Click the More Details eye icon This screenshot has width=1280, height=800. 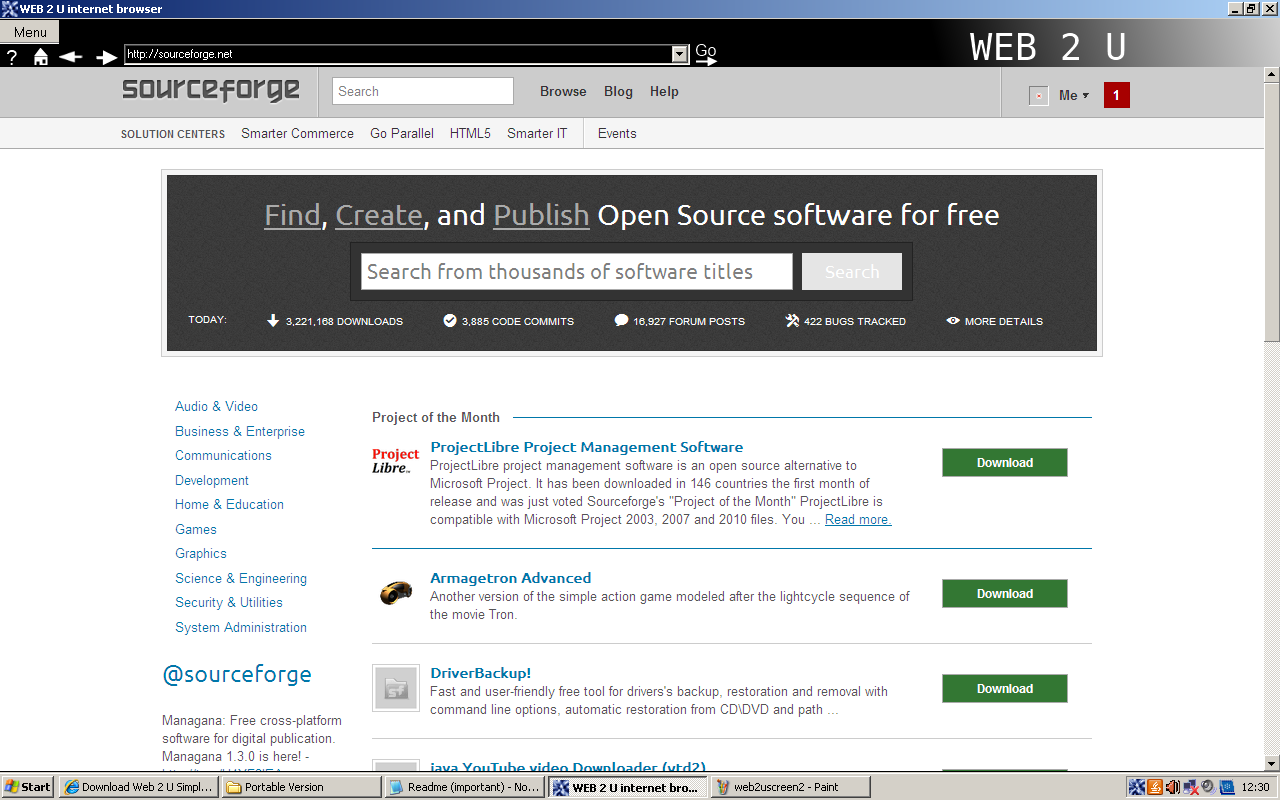952,320
